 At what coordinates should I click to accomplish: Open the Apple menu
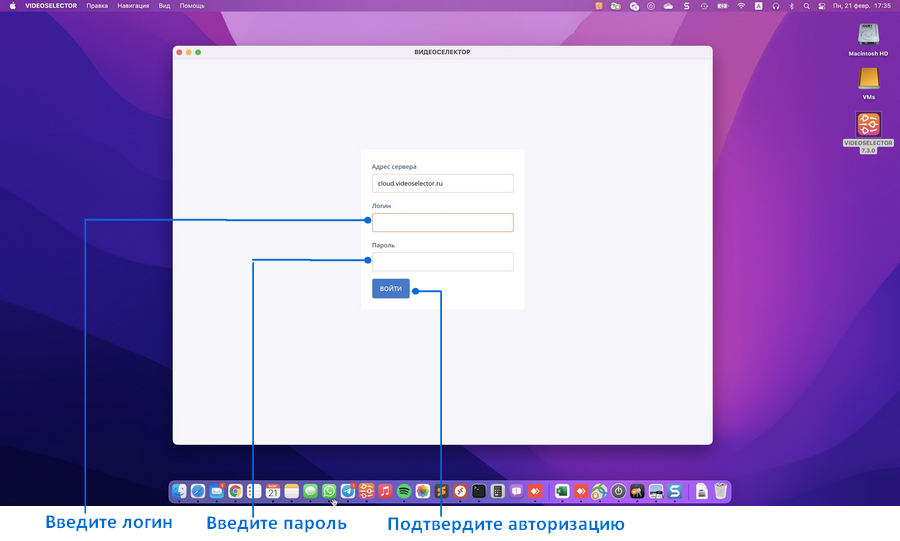tap(13, 6)
